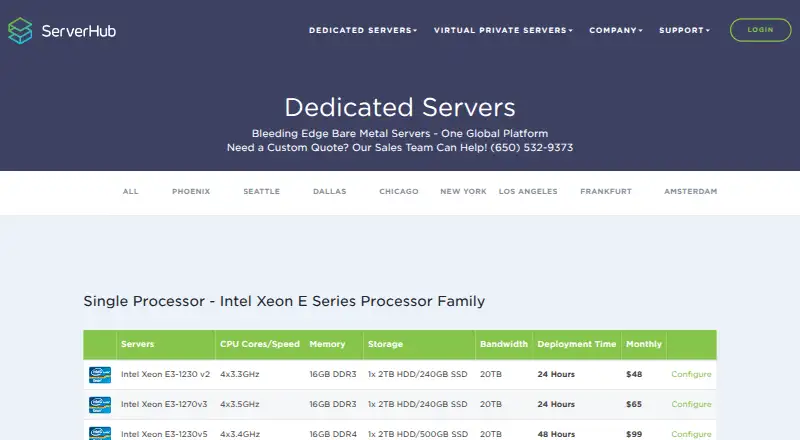Click the $65 monthly price
The height and width of the screenshot is (440, 800).
click(x=634, y=404)
